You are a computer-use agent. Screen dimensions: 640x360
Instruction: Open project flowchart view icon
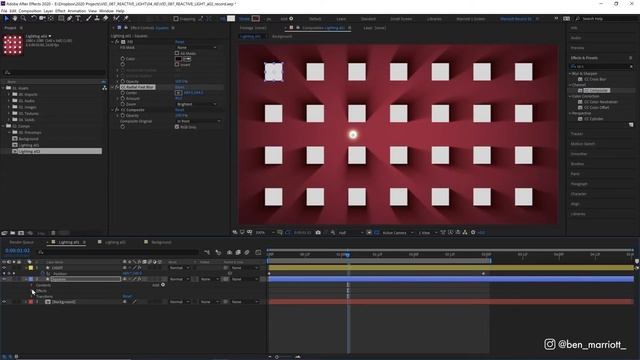point(104,88)
